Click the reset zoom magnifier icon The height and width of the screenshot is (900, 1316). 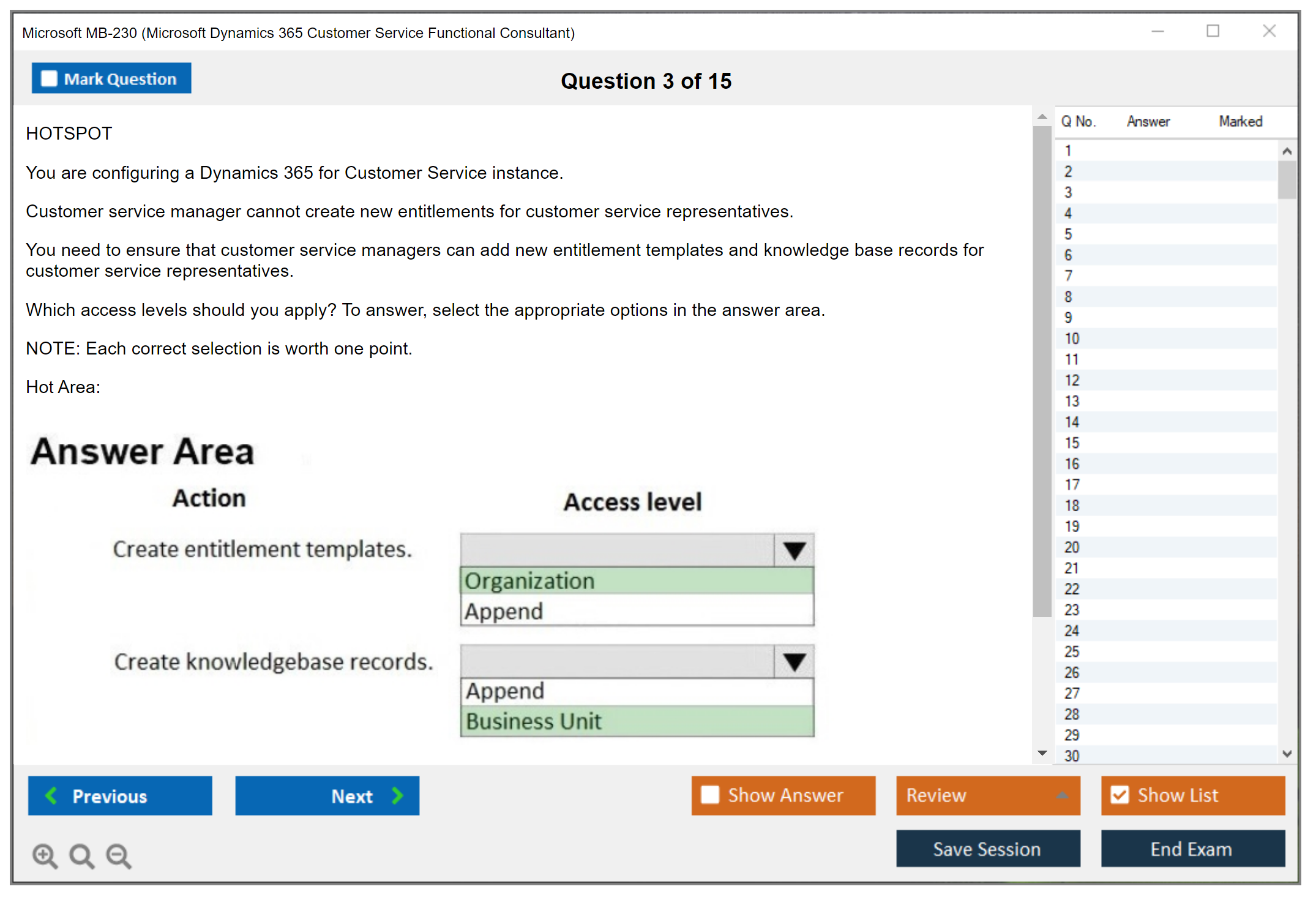[x=81, y=855]
